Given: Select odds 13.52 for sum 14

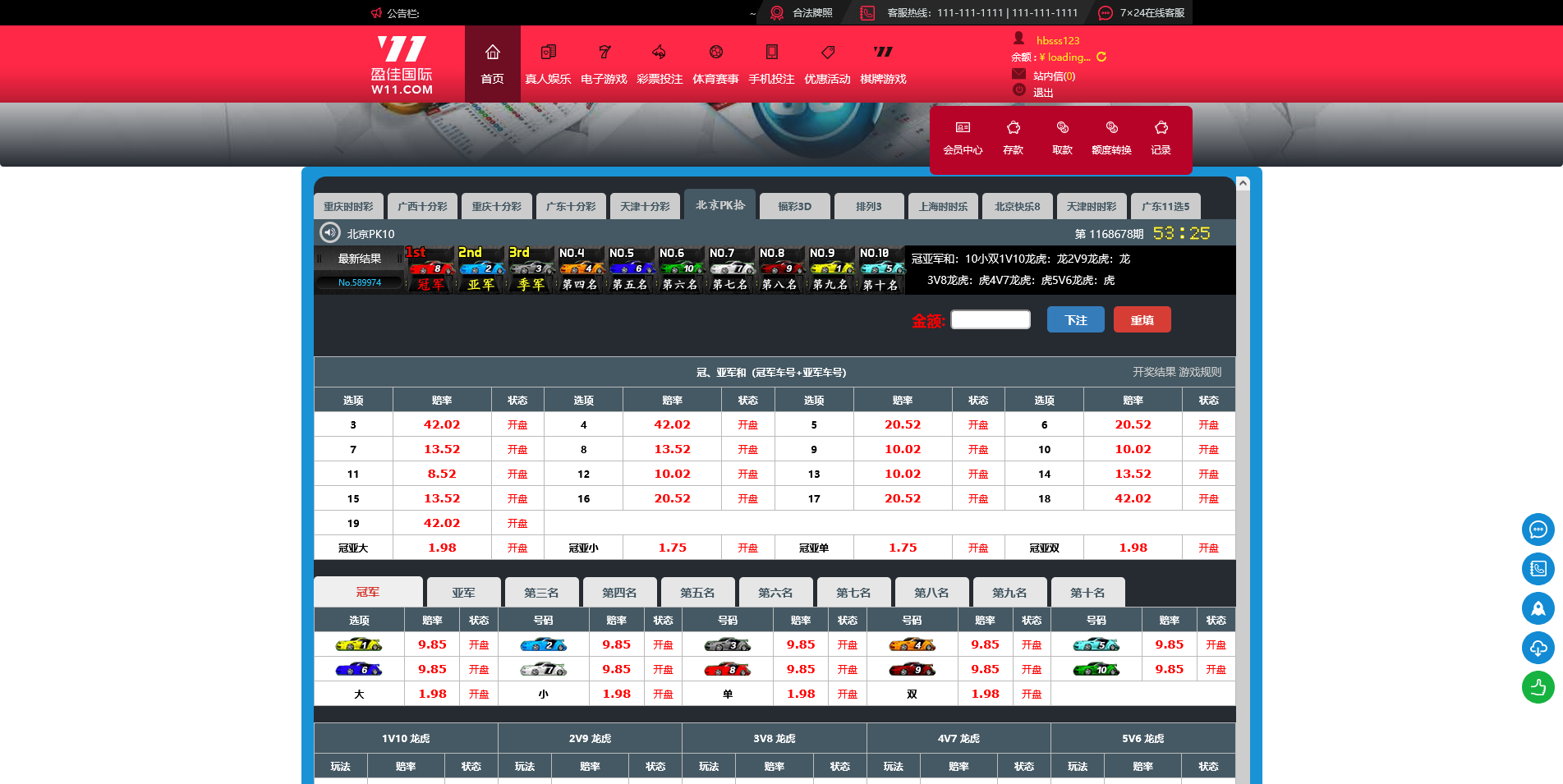Looking at the screenshot, I should pyautogui.click(x=1133, y=474).
